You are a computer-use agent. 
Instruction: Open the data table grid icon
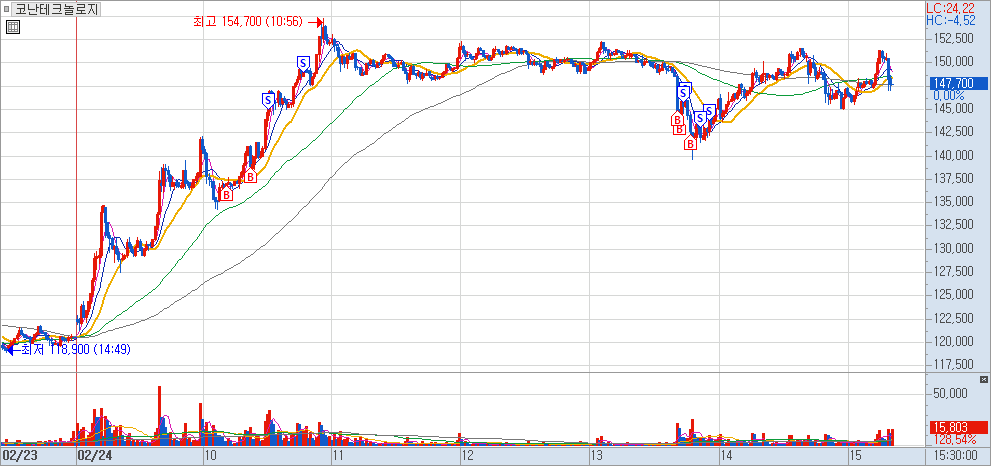click(13, 27)
